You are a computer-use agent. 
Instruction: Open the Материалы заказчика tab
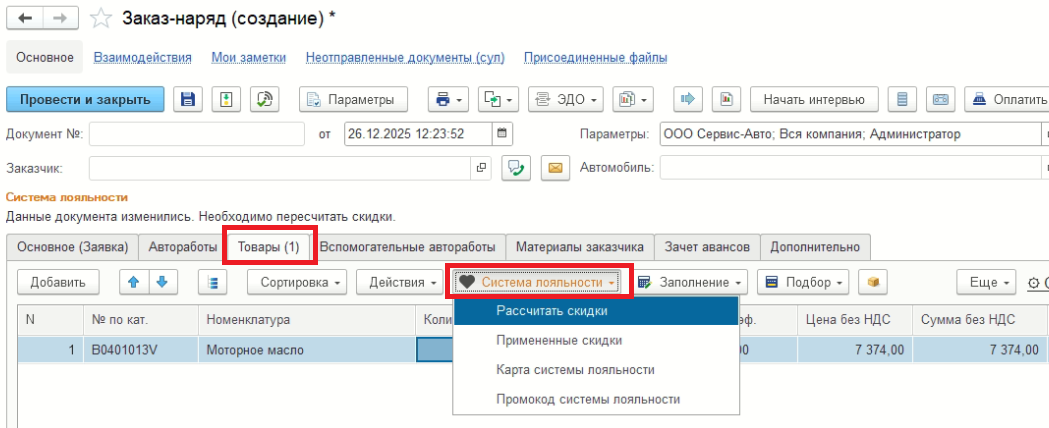click(582, 247)
